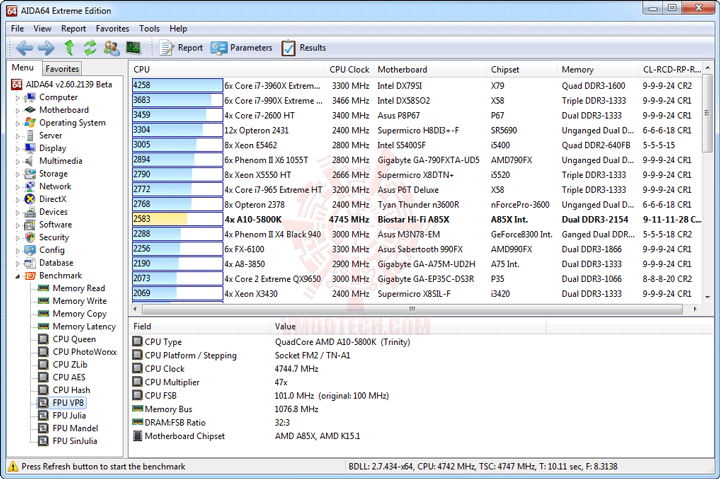Select the 4x A10-5800K result row
The height and width of the screenshot is (479, 720).
click(417, 220)
